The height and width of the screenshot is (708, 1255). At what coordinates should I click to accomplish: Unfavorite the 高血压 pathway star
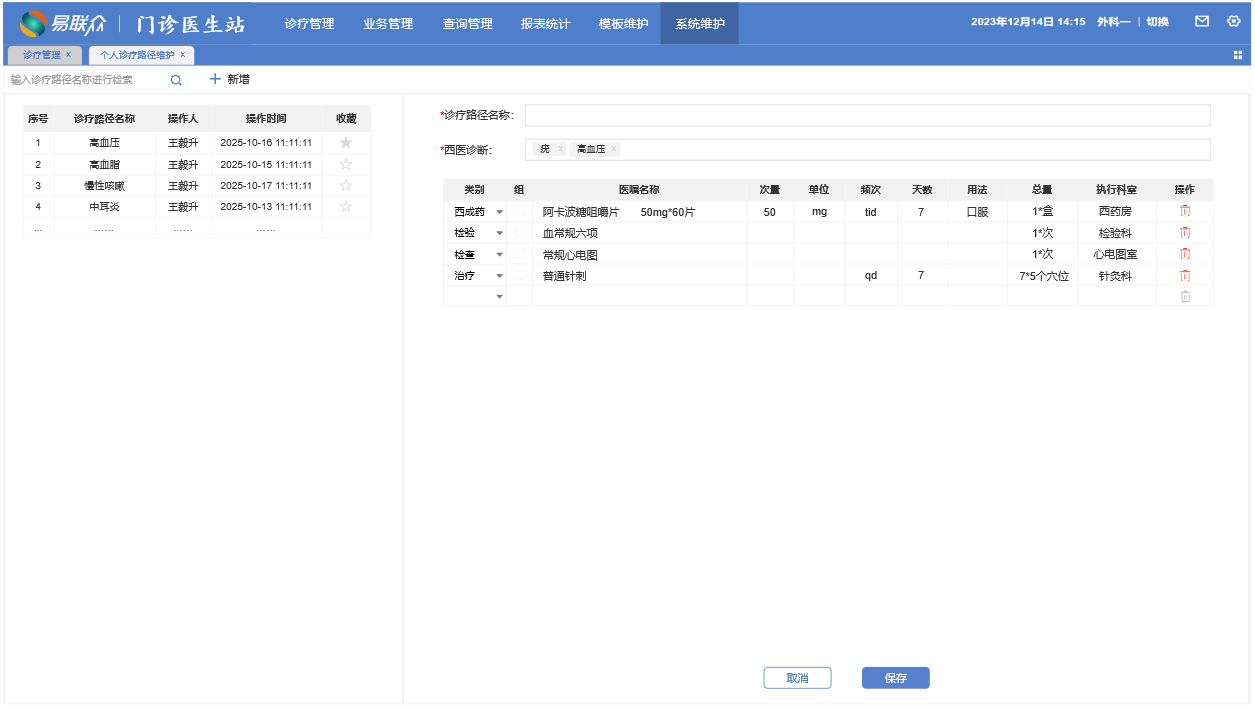tap(346, 143)
